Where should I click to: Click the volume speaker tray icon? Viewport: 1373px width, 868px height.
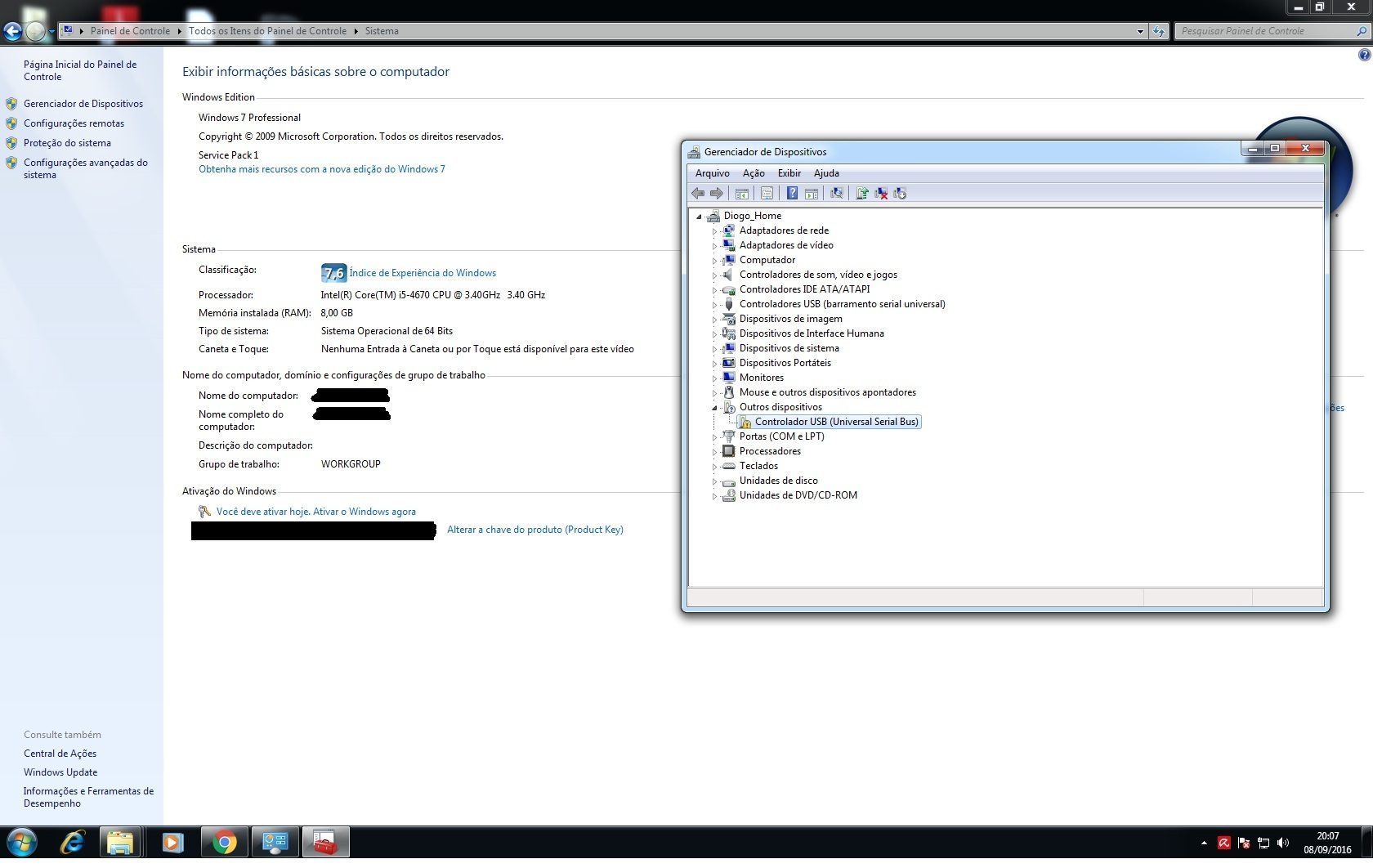(x=1283, y=843)
